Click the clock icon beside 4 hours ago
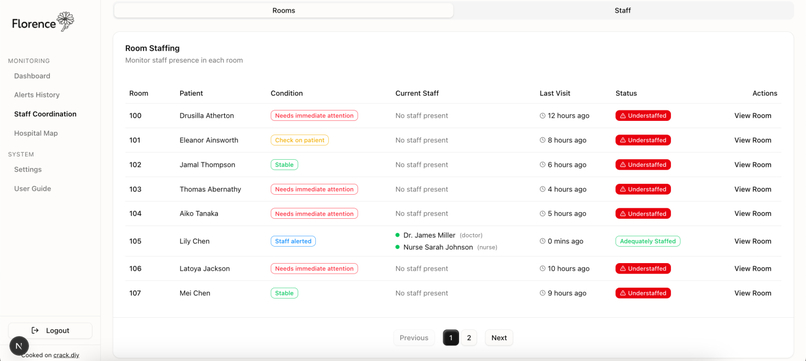Viewport: 806px width, 361px height. [542, 189]
